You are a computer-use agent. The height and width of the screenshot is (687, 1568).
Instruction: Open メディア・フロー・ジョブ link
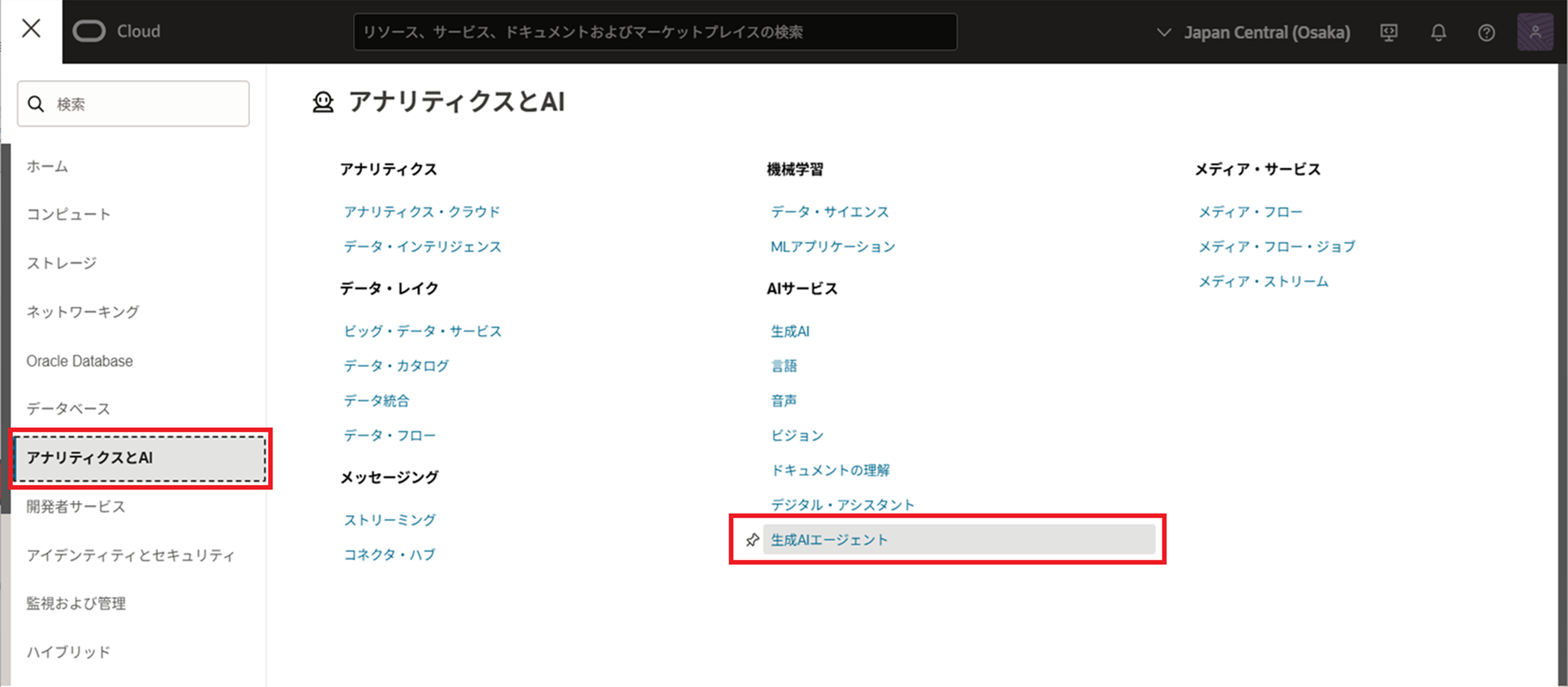pos(1277,247)
